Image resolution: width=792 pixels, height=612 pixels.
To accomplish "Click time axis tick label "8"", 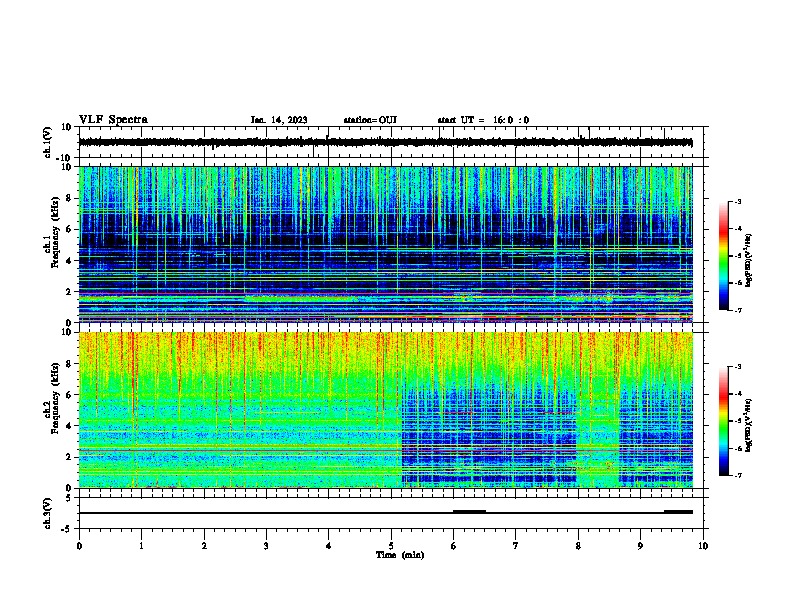I will (578, 546).
